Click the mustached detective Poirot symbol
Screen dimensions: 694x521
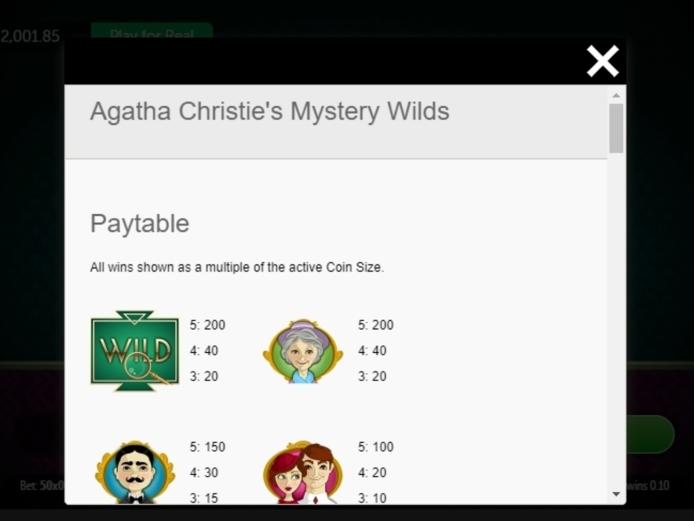[135, 472]
